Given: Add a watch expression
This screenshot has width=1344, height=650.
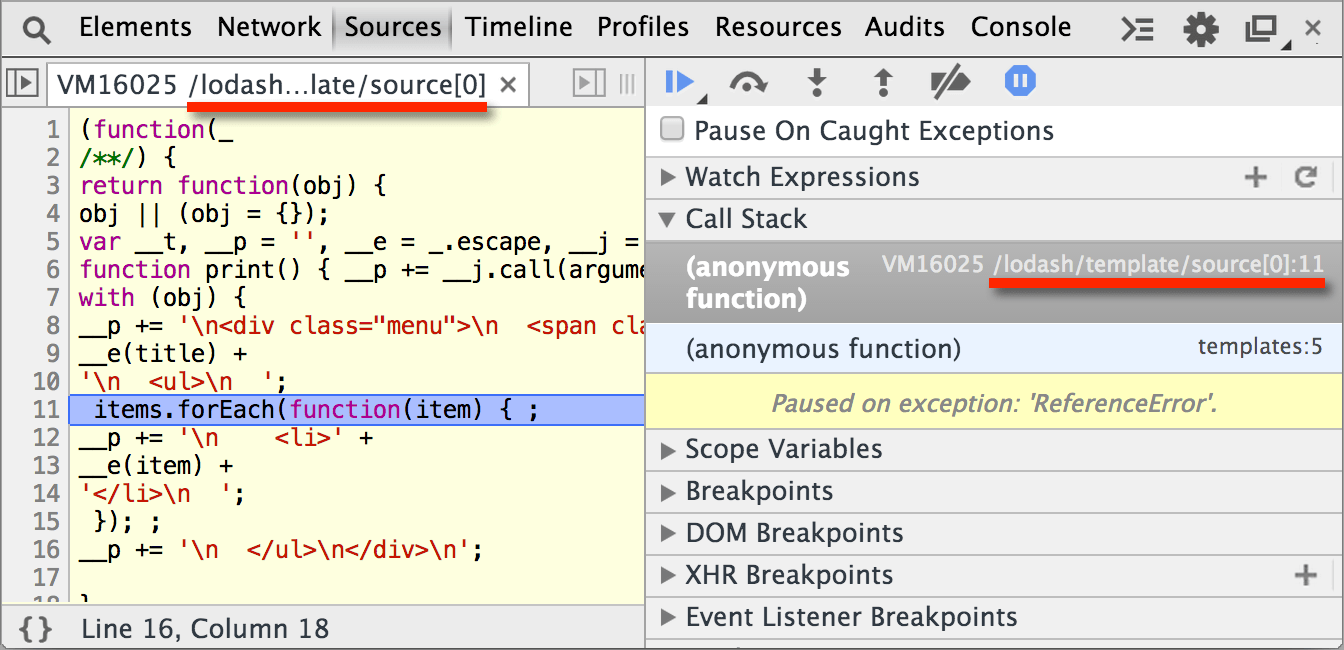Looking at the screenshot, I should point(1256,178).
